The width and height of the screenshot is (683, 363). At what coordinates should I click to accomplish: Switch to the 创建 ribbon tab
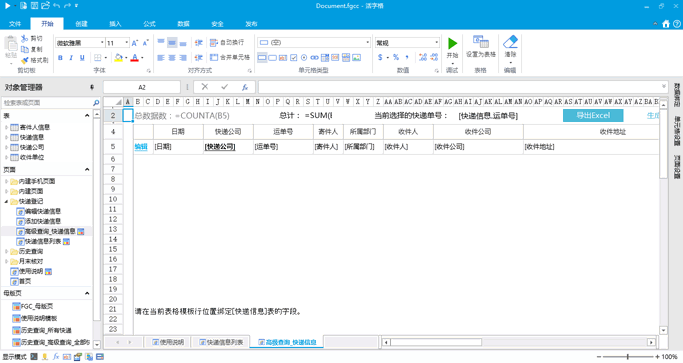click(81, 24)
